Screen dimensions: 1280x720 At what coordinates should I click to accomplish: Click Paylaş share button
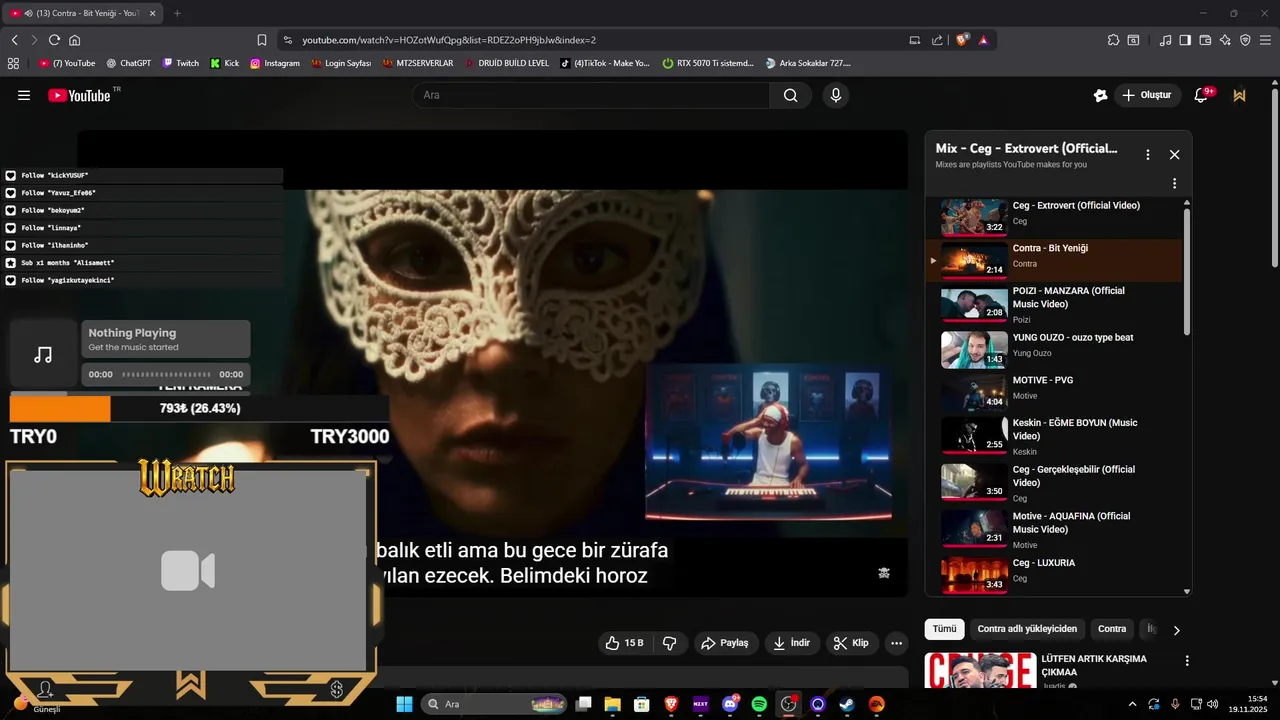coord(725,643)
